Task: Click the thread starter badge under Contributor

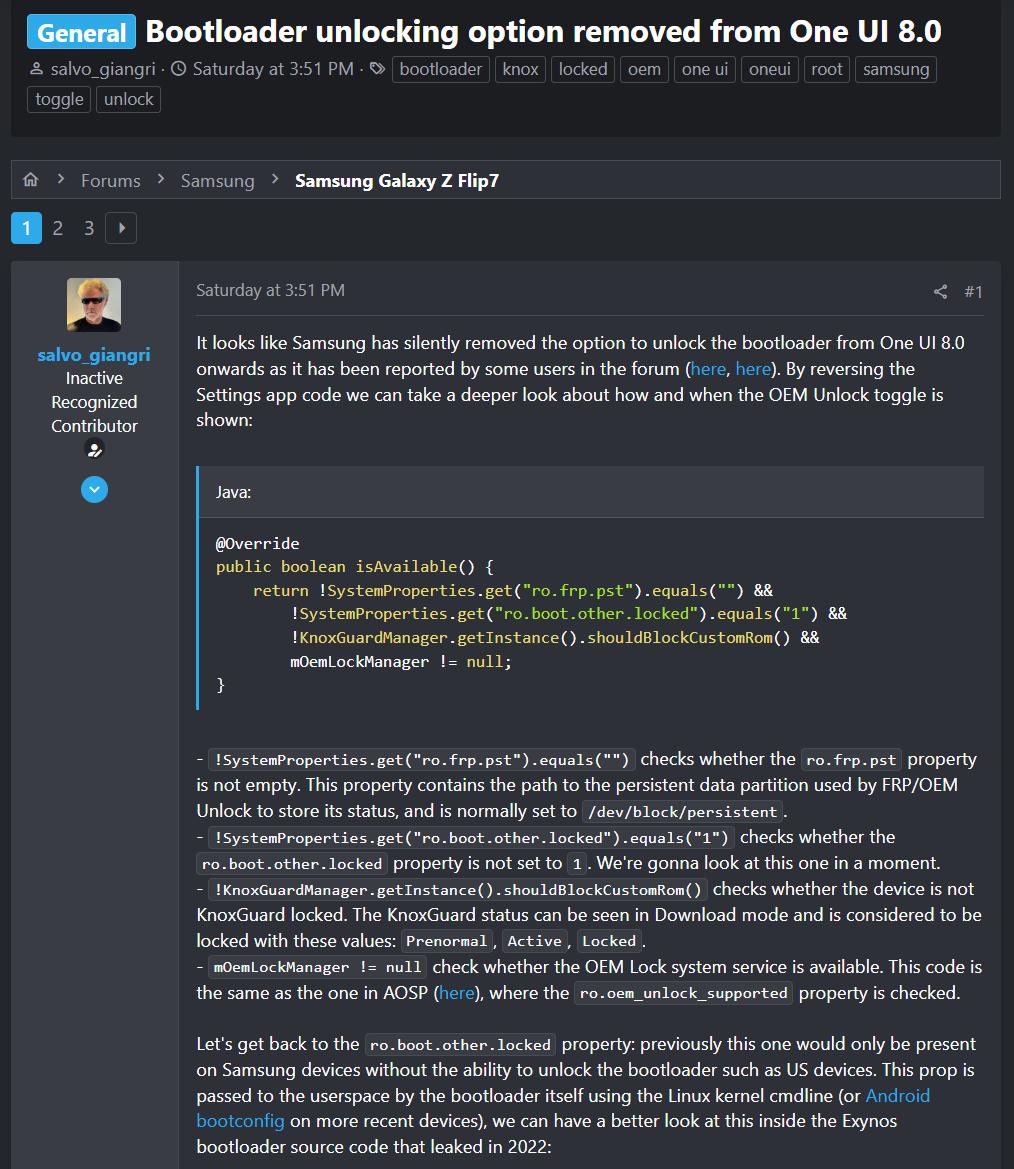Action: [94, 450]
